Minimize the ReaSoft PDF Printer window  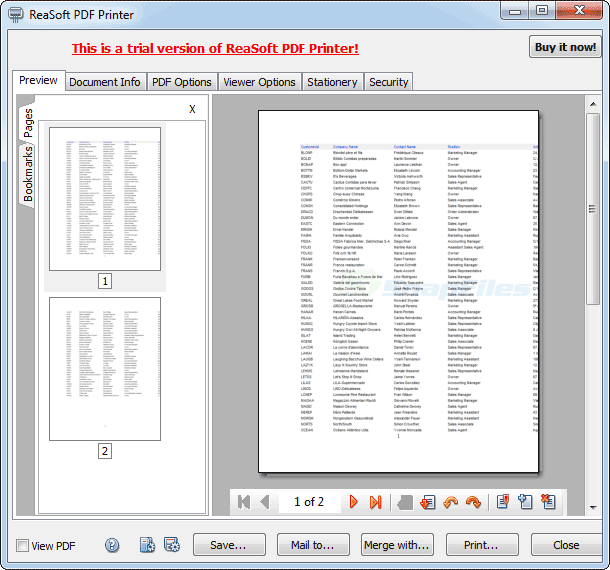(x=515, y=11)
